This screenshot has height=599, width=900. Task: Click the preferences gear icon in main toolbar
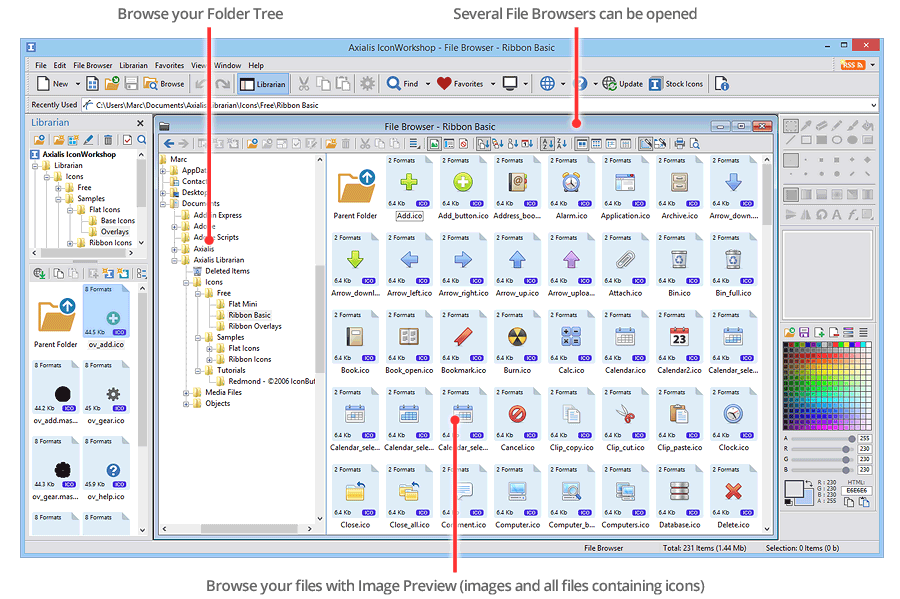coord(367,84)
